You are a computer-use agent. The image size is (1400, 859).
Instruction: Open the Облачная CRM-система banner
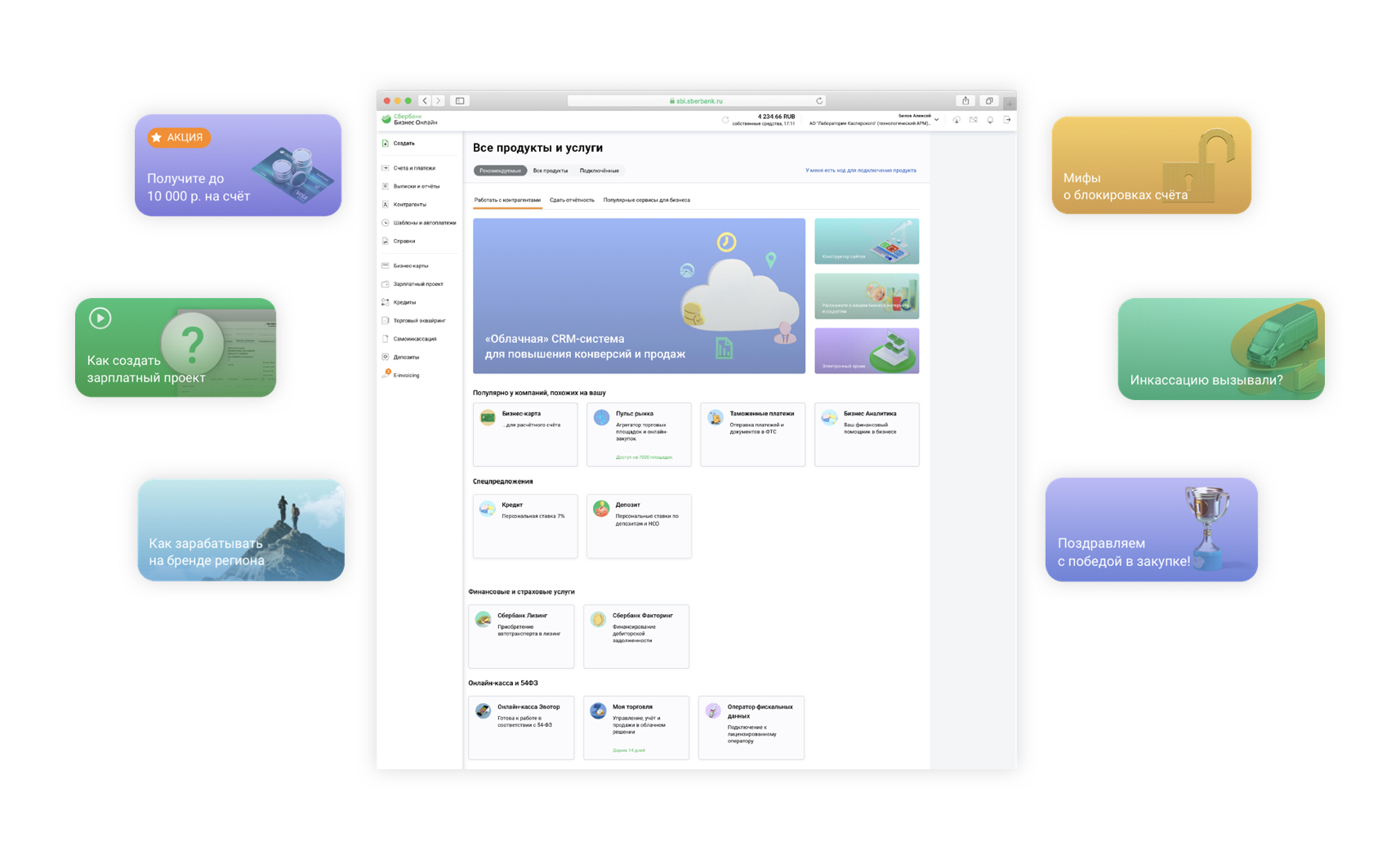point(639,296)
